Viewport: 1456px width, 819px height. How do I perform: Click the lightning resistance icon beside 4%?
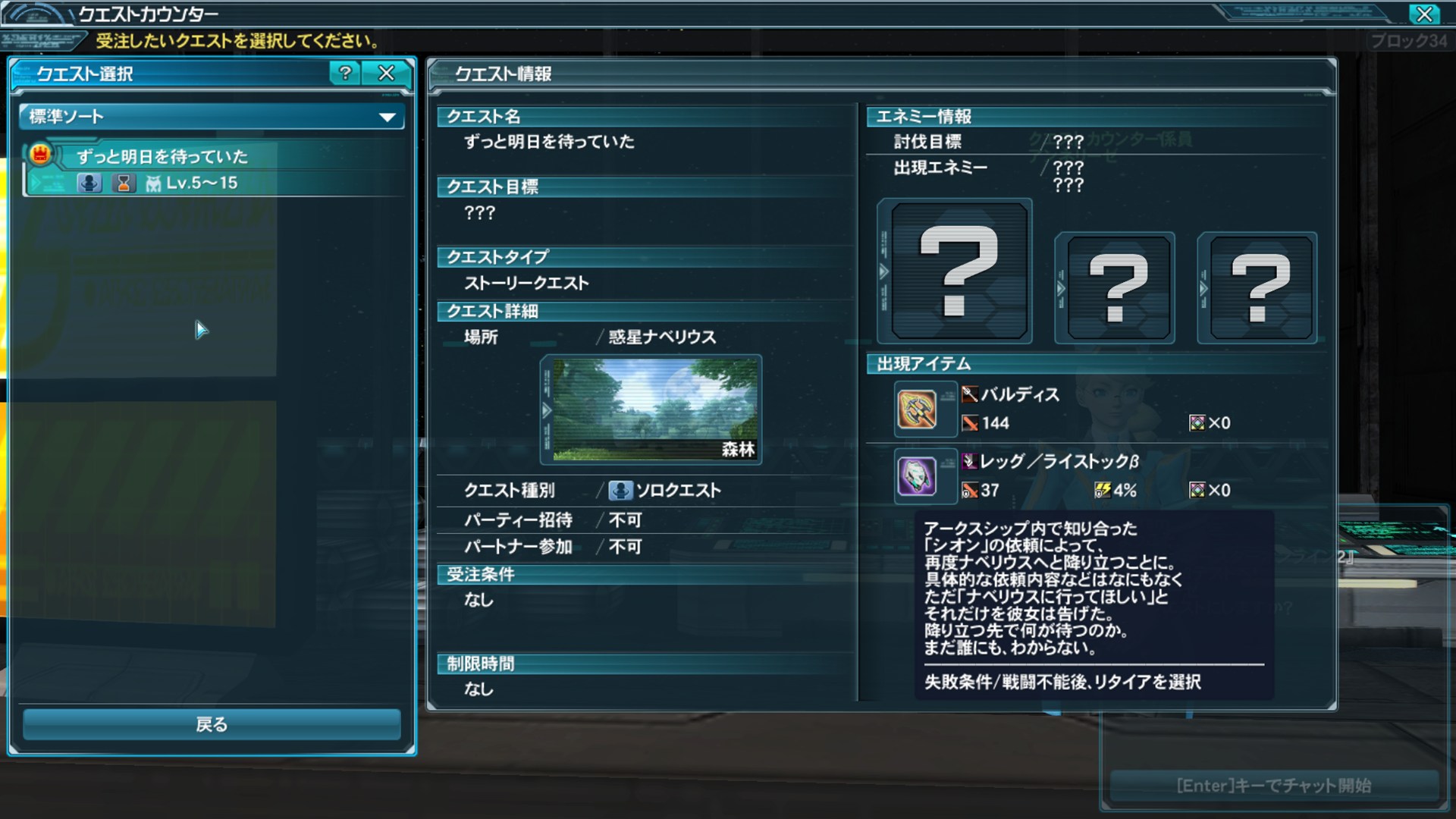(x=1102, y=490)
